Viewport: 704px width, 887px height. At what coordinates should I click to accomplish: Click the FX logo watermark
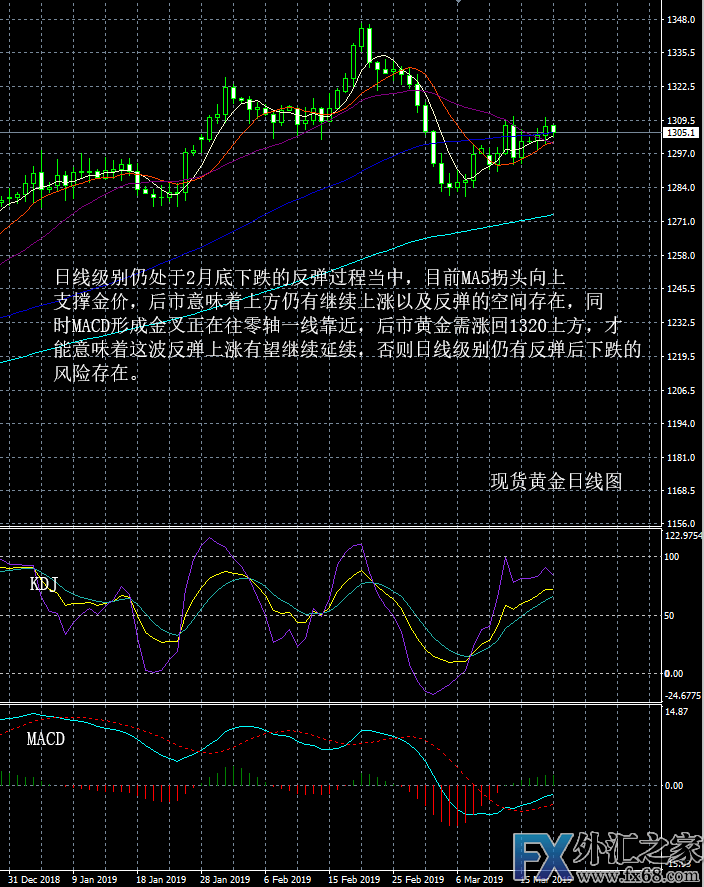point(547,855)
